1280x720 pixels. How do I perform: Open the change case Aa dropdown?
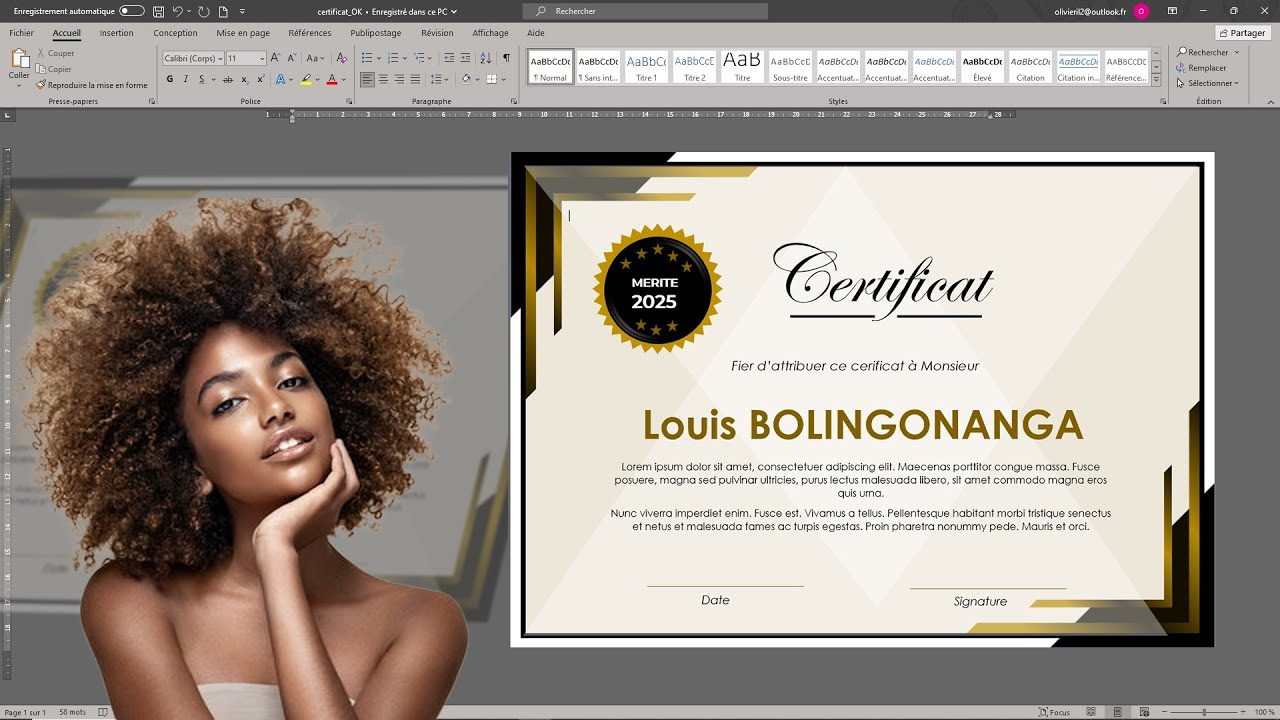[315, 58]
